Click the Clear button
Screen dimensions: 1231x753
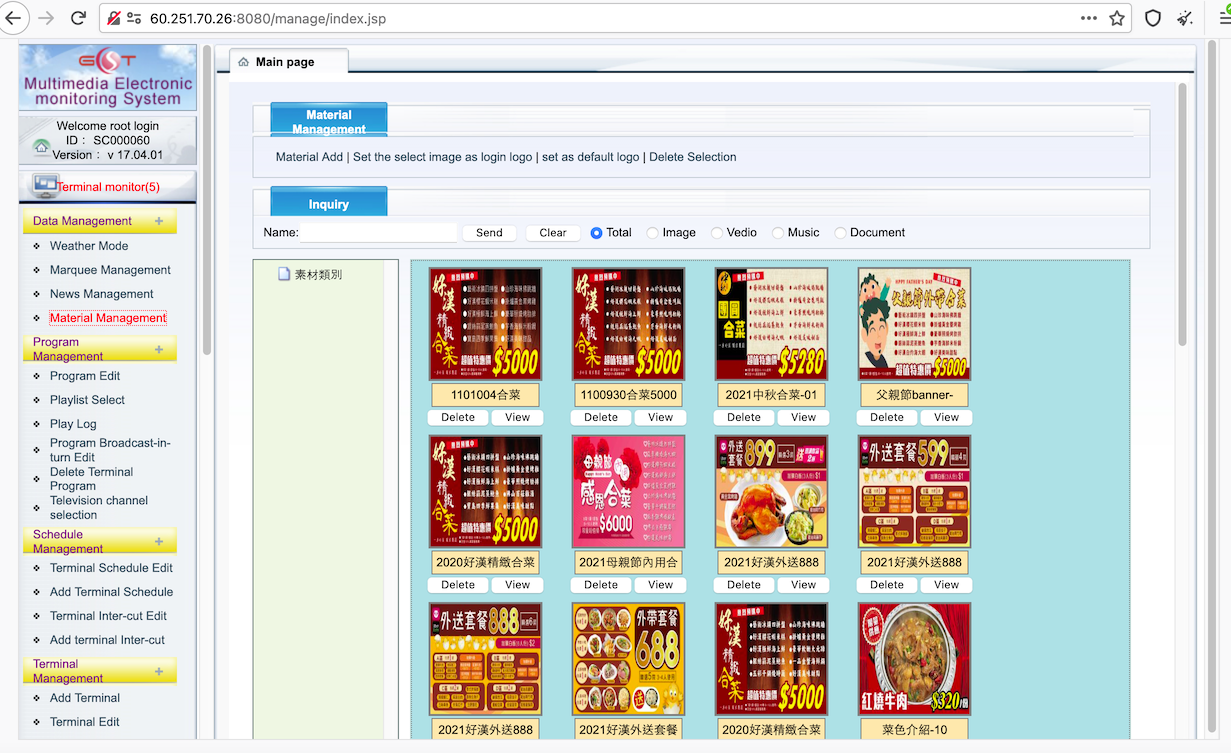553,233
